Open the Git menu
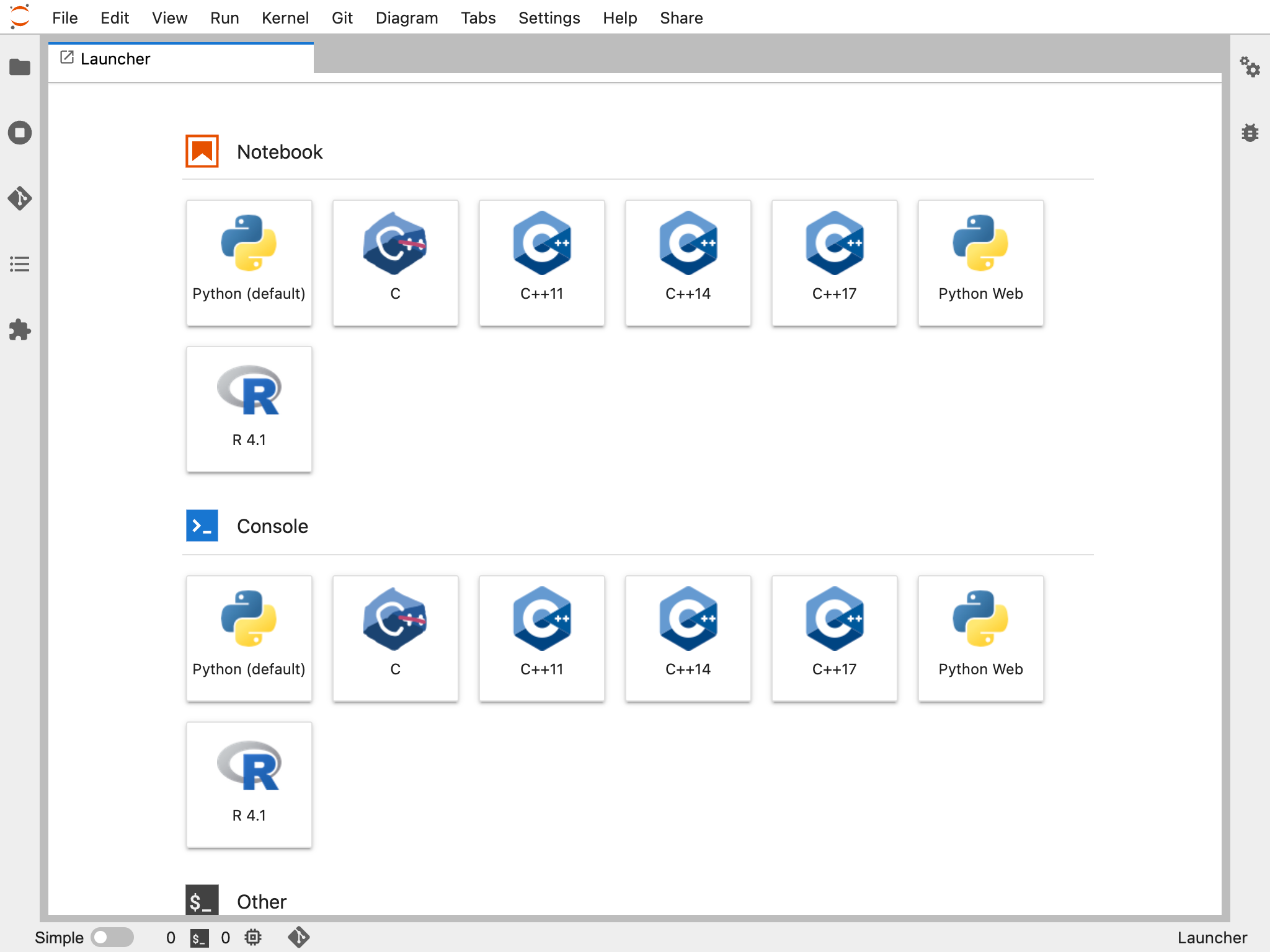 (342, 18)
